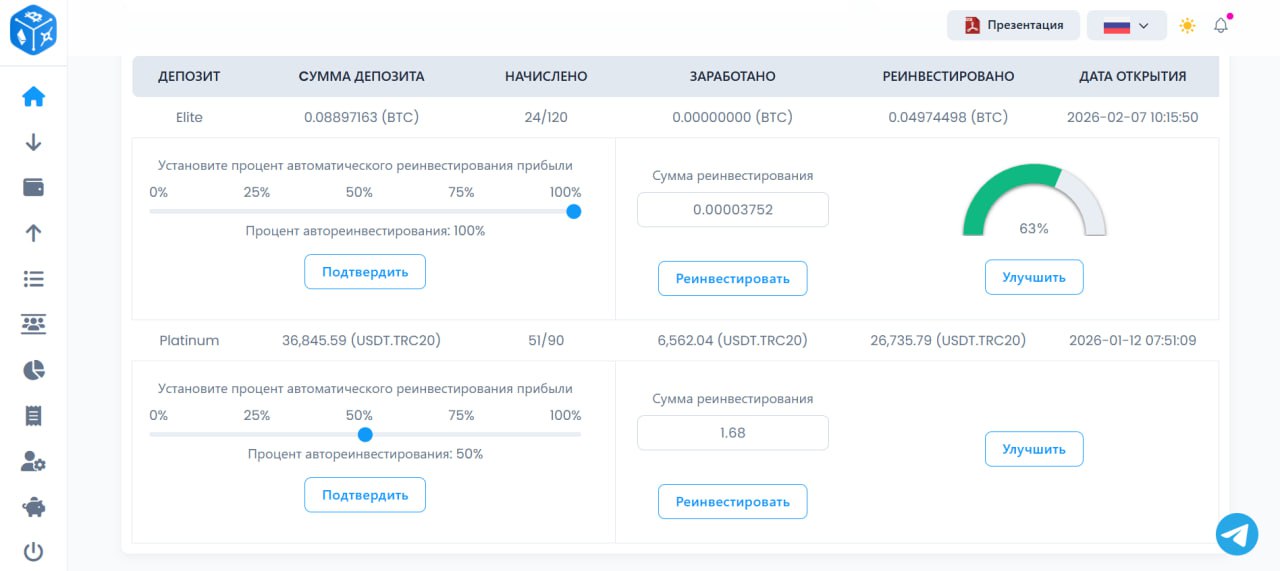Open the Презентация PDF button

(x=1013, y=26)
